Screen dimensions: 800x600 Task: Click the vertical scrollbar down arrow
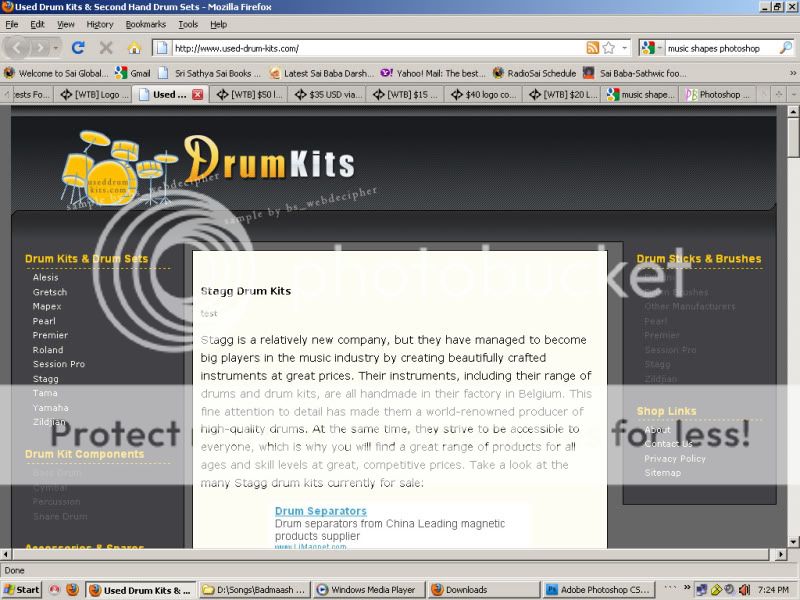click(793, 542)
